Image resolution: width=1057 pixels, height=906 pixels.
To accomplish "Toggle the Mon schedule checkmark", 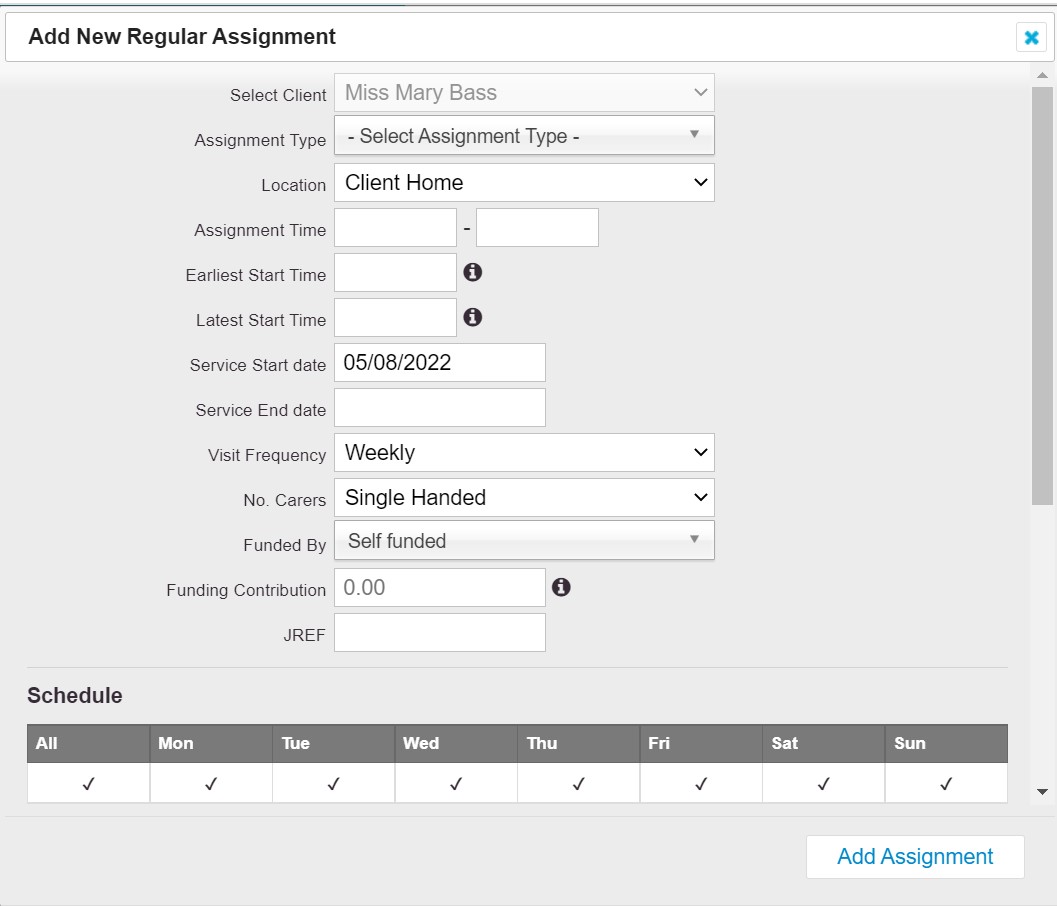I will (211, 783).
